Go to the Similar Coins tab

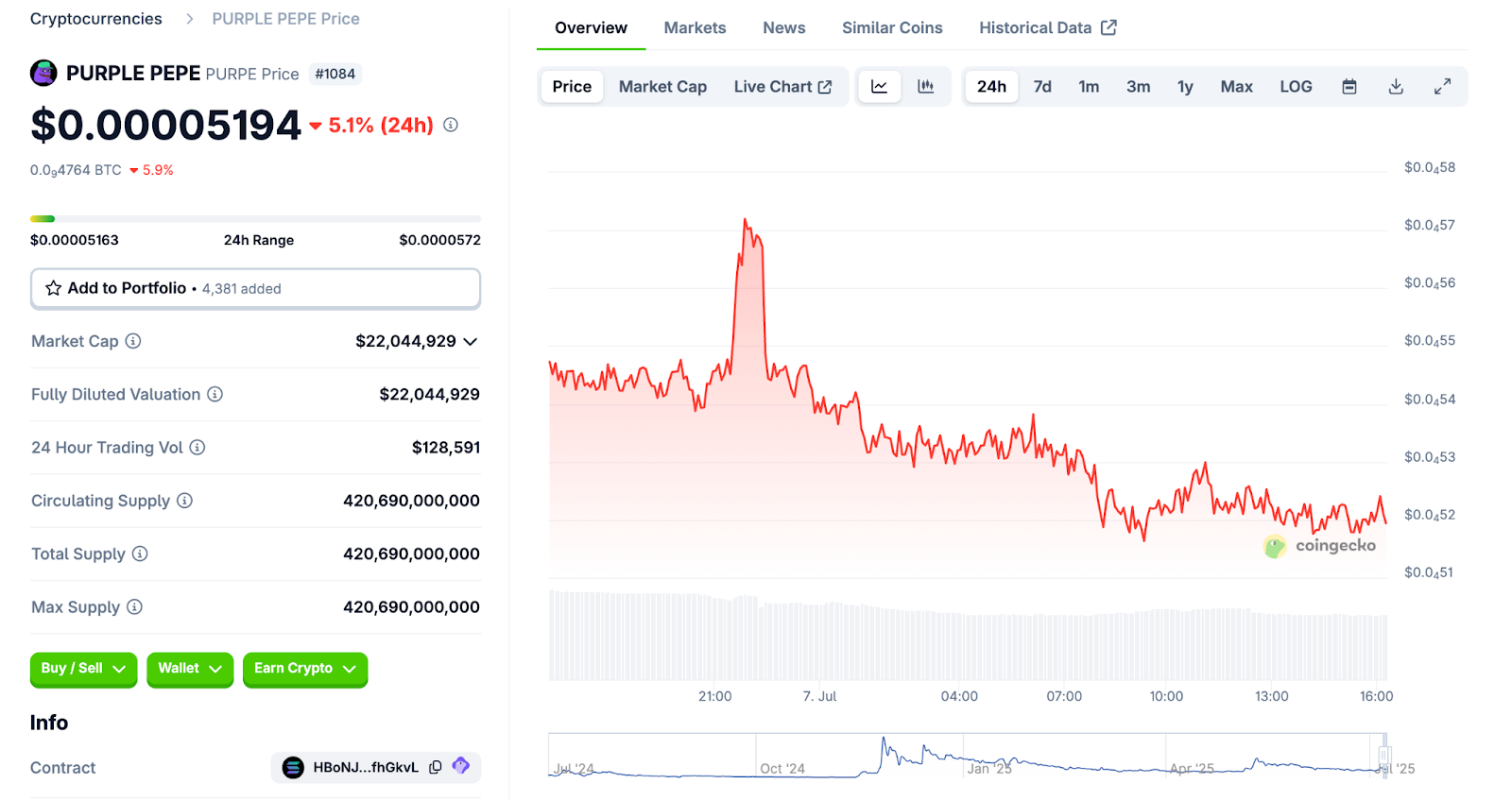892,28
